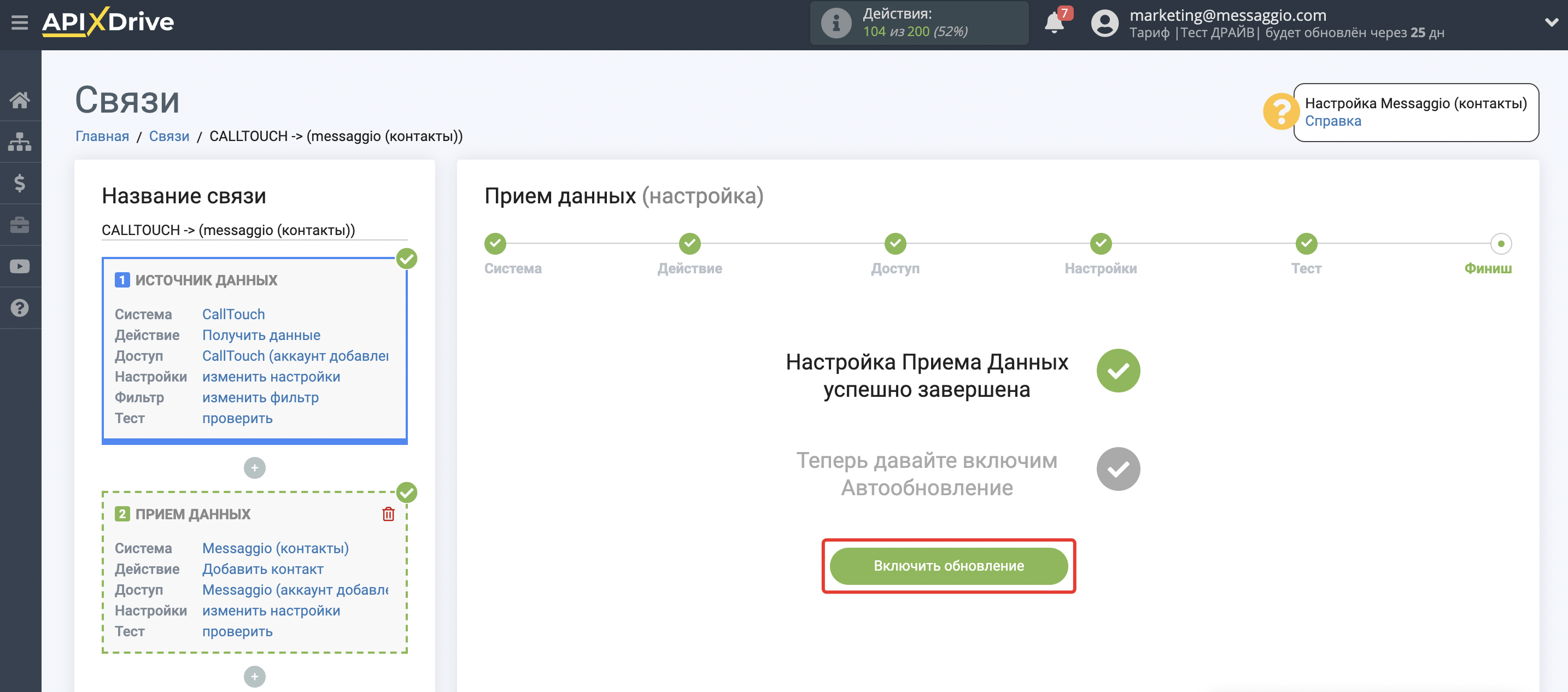Click the ИСТОЧНИК ДАННЫХ block header
Image resolution: width=1568 pixels, height=692 pixels.
(206, 280)
